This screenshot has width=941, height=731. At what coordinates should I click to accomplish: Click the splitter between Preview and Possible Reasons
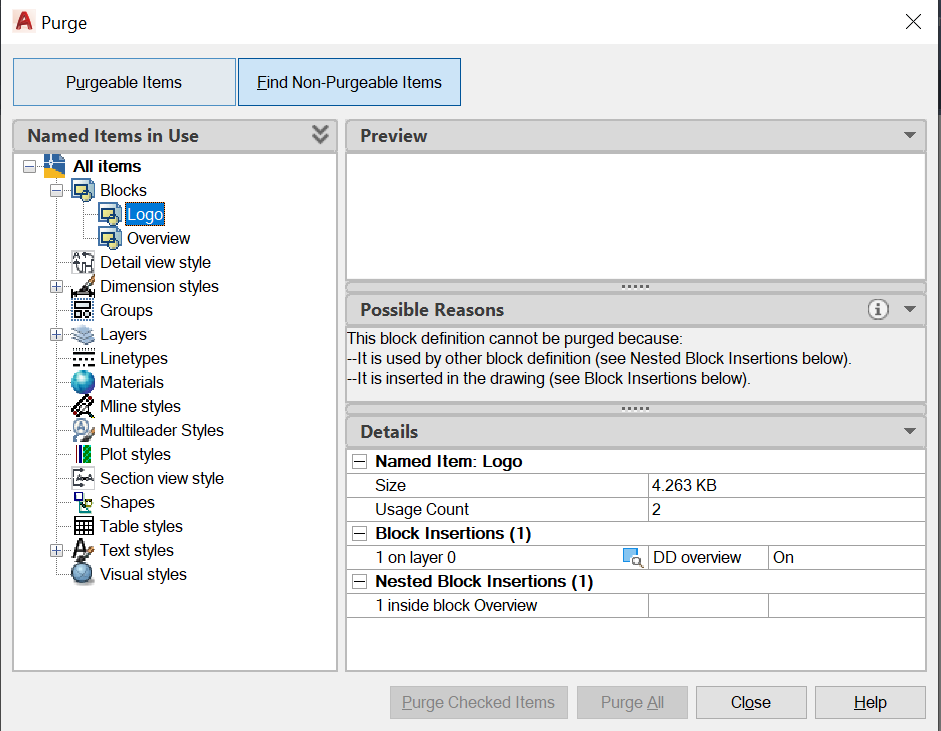point(636,286)
